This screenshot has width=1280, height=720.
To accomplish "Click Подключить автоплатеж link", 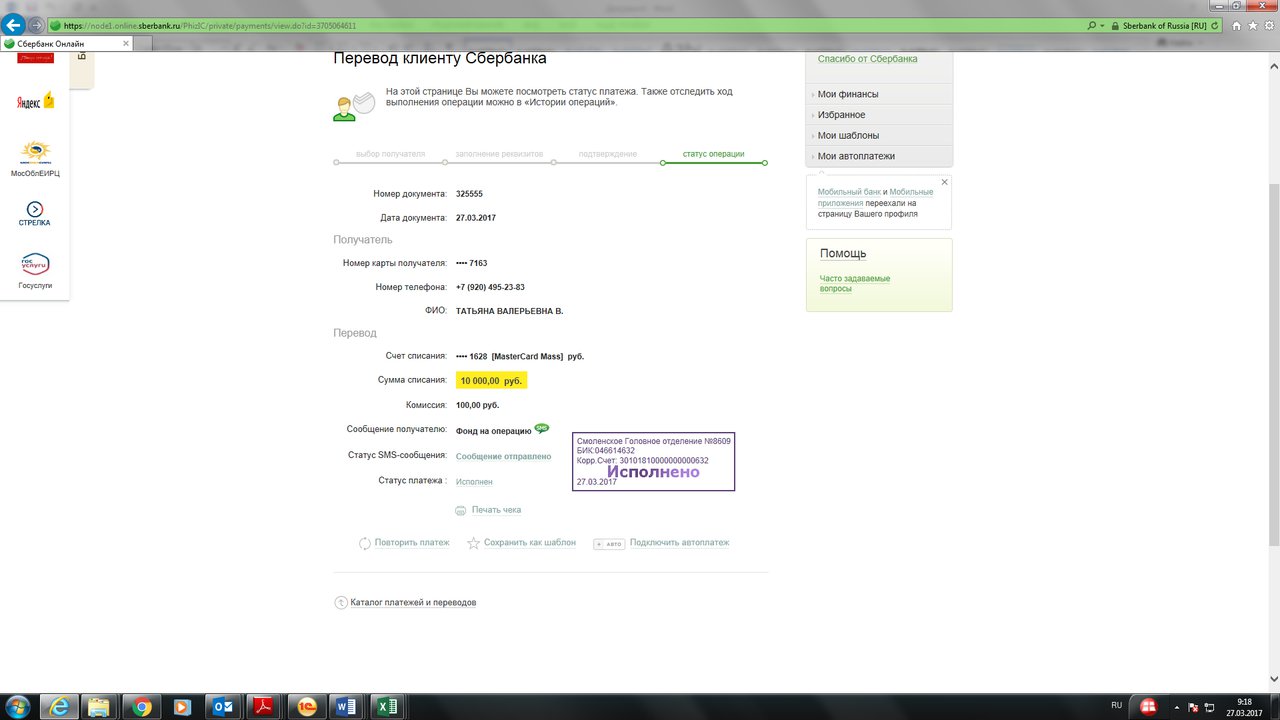I will [x=680, y=543].
